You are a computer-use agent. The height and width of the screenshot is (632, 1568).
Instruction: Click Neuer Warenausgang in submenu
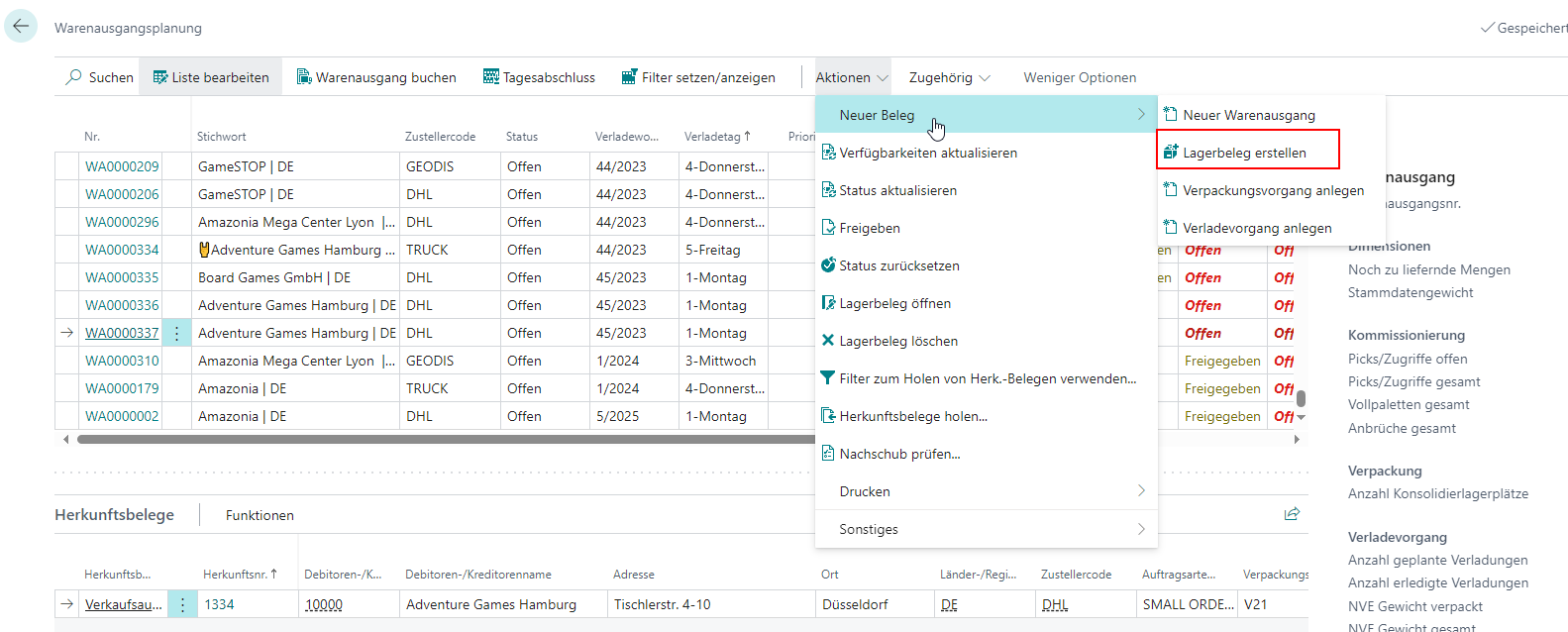pos(1248,115)
